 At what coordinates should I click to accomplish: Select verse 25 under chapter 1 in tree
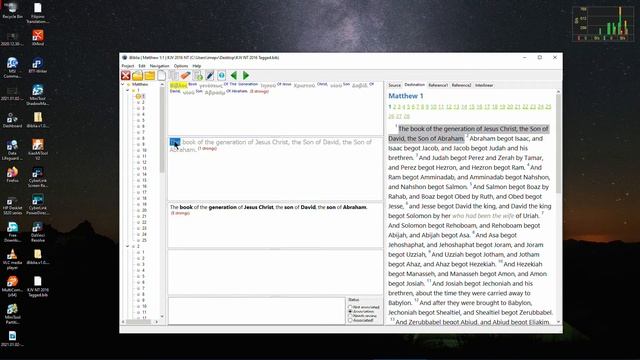[144, 240]
